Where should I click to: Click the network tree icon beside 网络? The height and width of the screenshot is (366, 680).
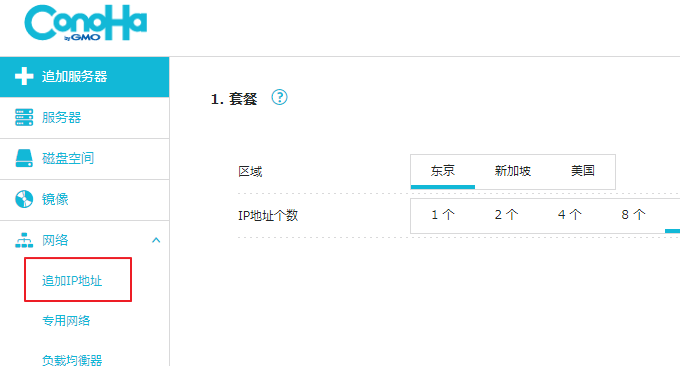(24, 240)
